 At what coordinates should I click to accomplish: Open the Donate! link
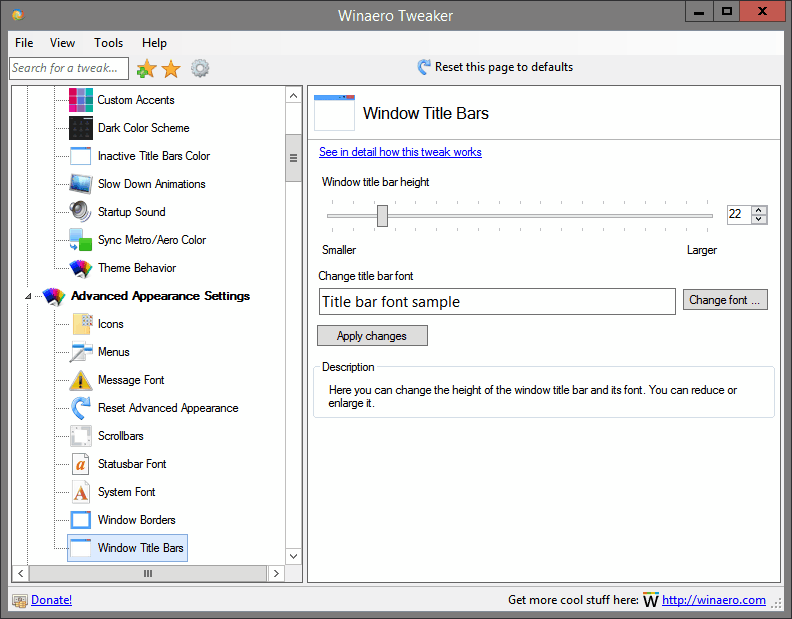coord(52,600)
